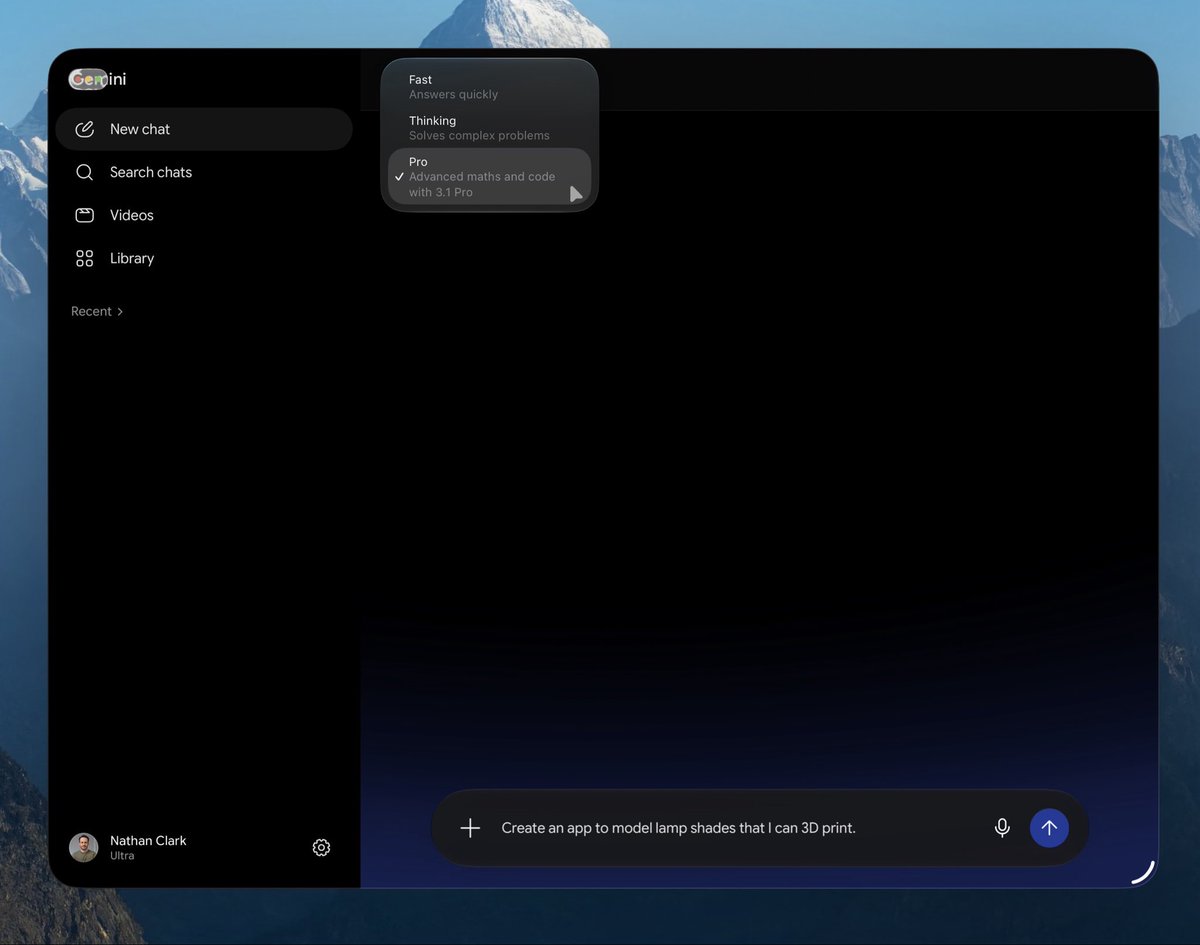The width and height of the screenshot is (1200, 945).
Task: Start a New chat
Action: 204,129
